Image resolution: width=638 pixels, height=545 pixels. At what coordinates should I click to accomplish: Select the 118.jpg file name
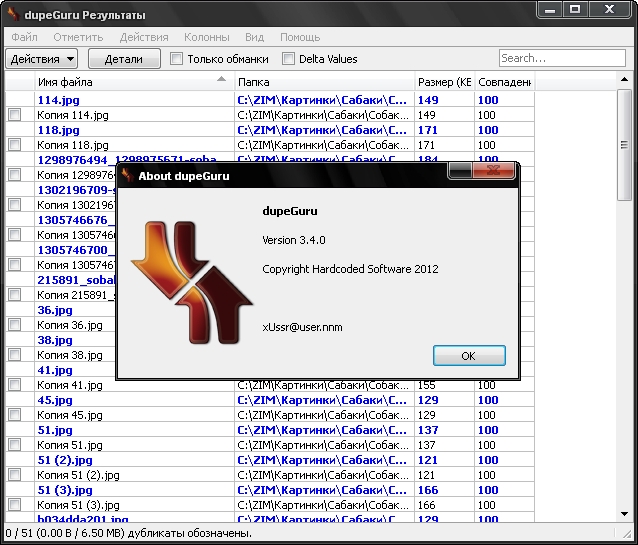(59, 130)
